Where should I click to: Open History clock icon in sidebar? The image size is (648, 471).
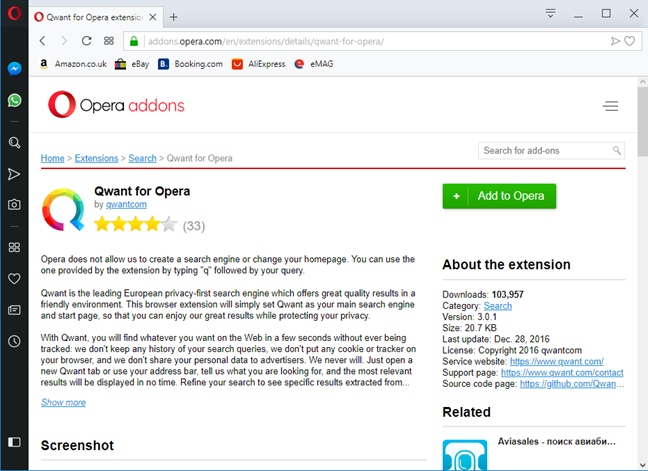14,341
